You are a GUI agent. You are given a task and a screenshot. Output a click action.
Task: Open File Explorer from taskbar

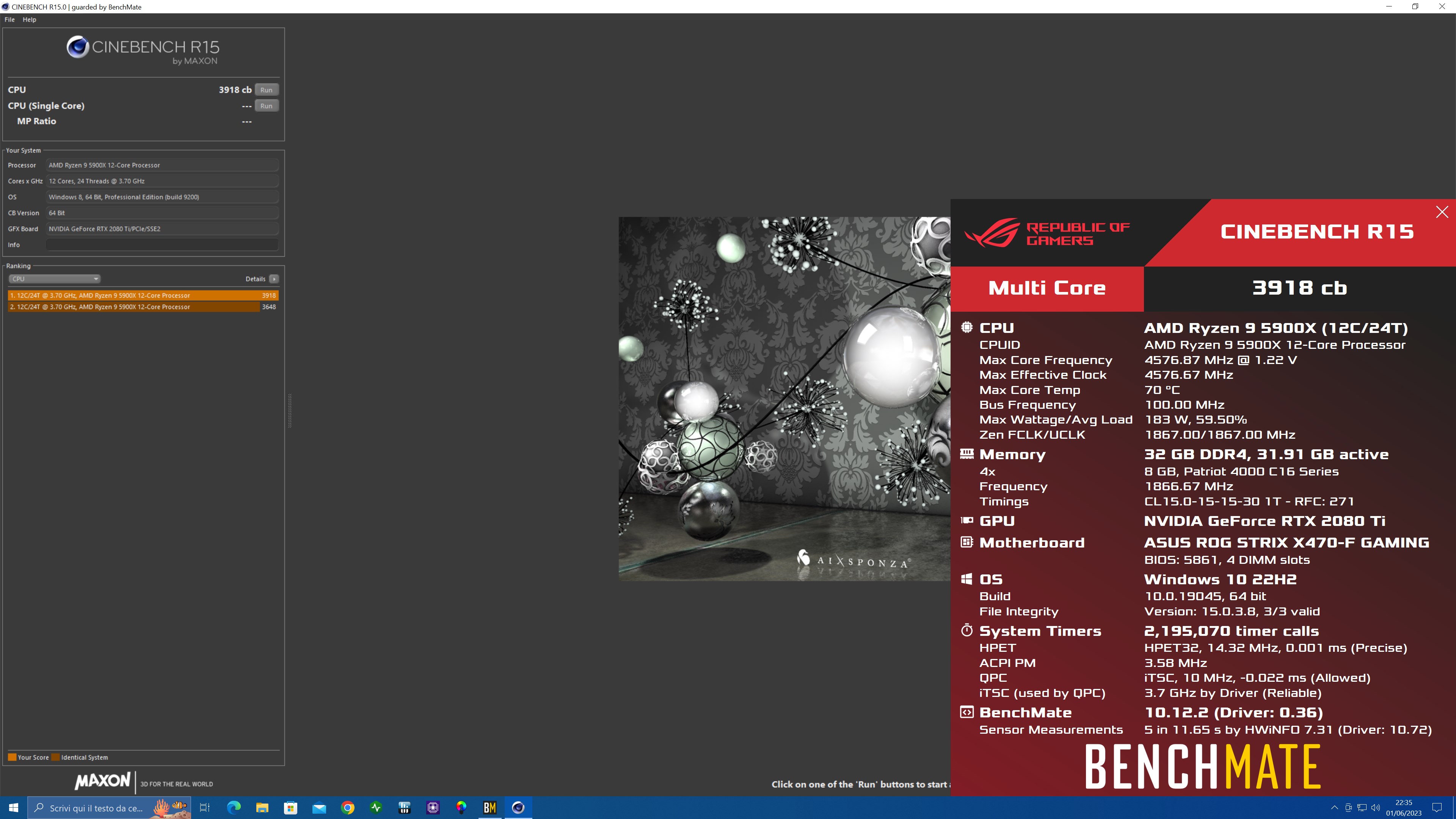point(262,808)
